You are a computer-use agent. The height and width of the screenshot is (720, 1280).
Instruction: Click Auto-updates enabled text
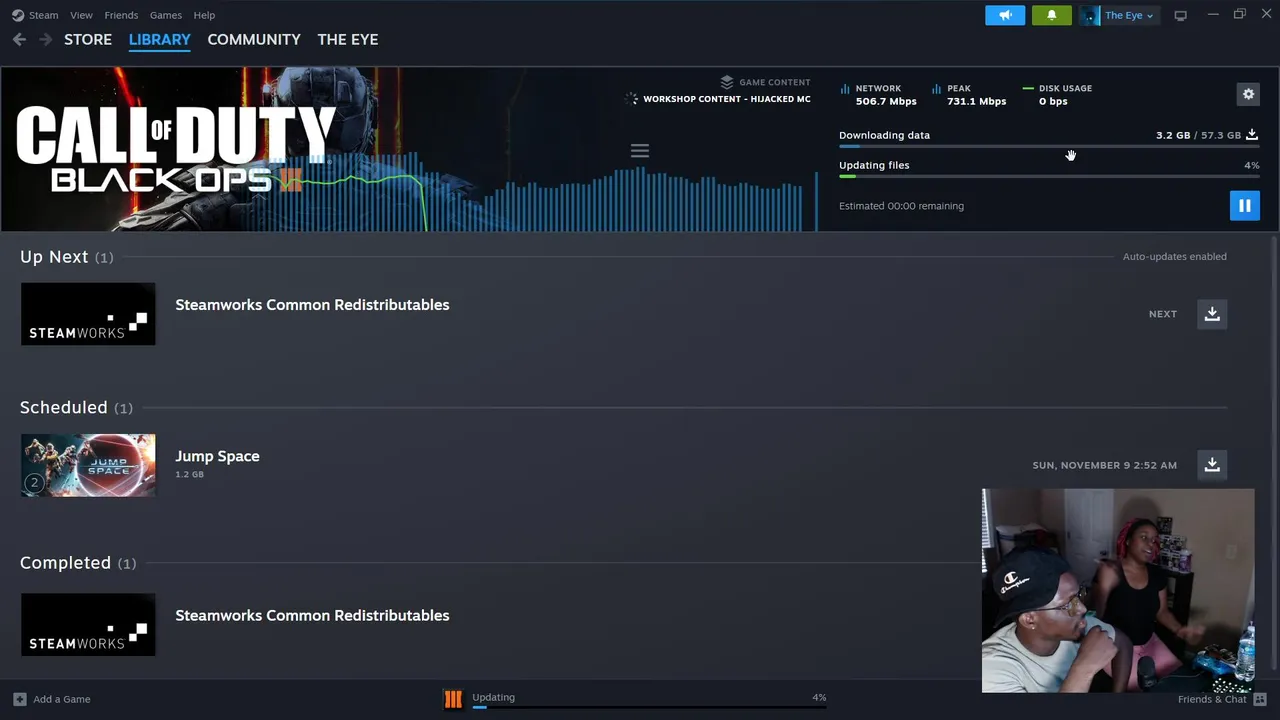click(x=1174, y=257)
